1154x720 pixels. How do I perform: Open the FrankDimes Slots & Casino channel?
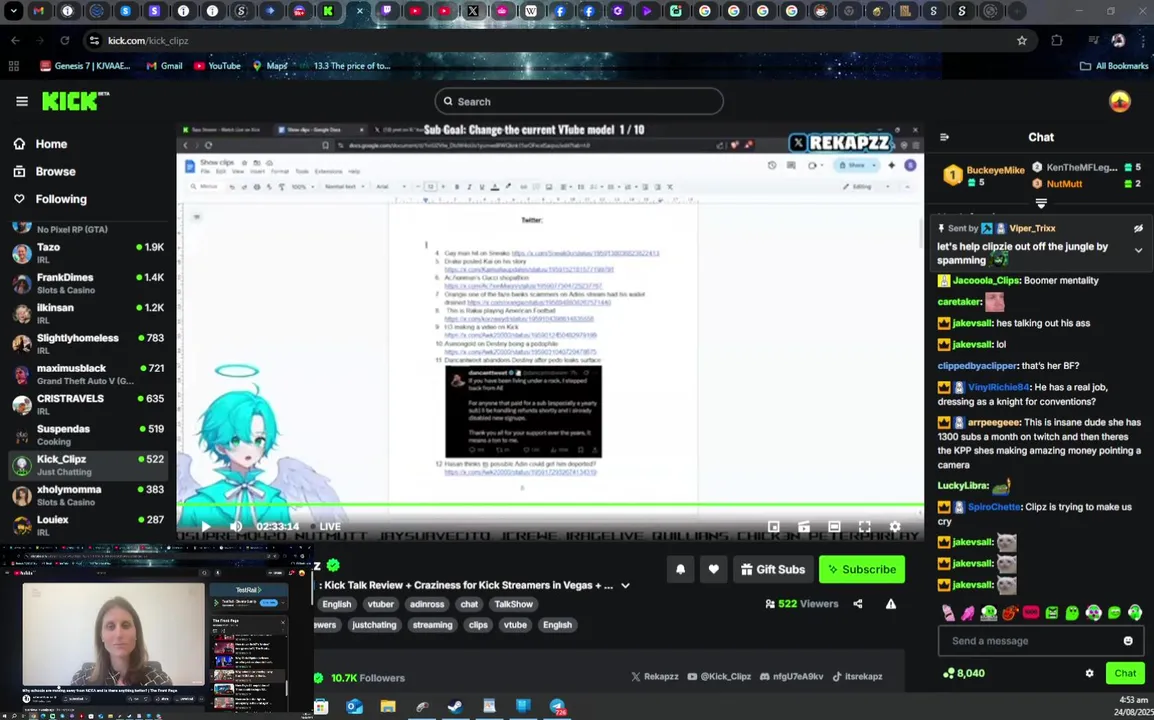coord(88,283)
